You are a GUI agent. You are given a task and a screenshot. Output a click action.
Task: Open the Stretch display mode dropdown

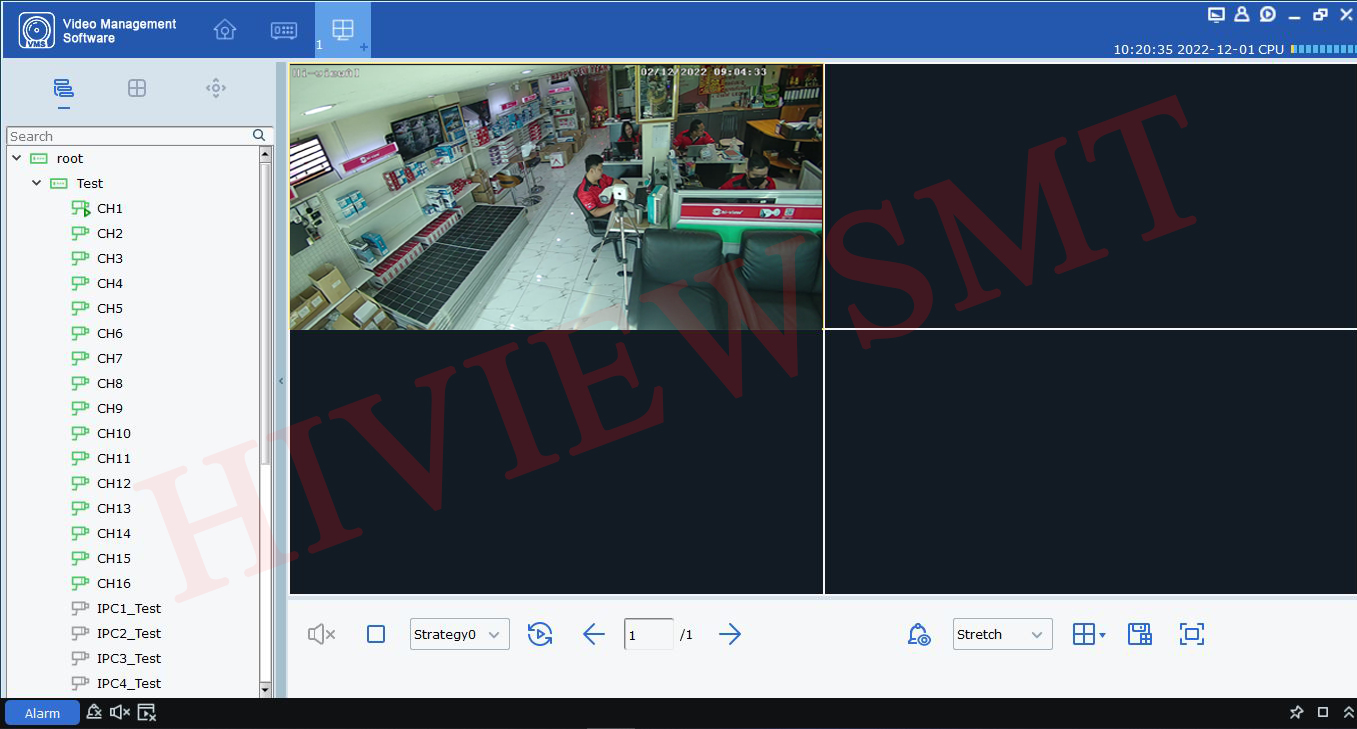pos(1002,634)
